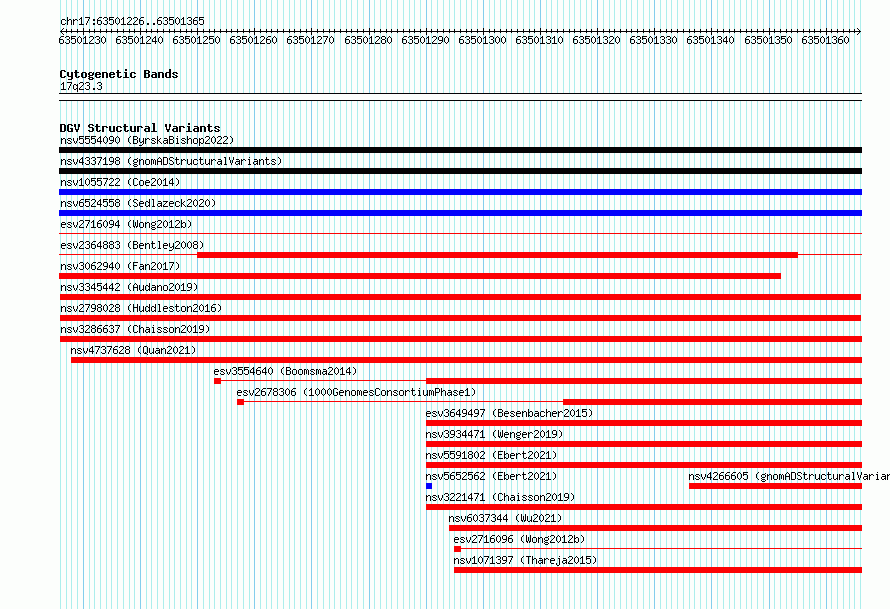Open the esv2678306 (1000GenomesConsortiumPhase1) label
The width and height of the screenshot is (890, 609).
click(x=356, y=392)
